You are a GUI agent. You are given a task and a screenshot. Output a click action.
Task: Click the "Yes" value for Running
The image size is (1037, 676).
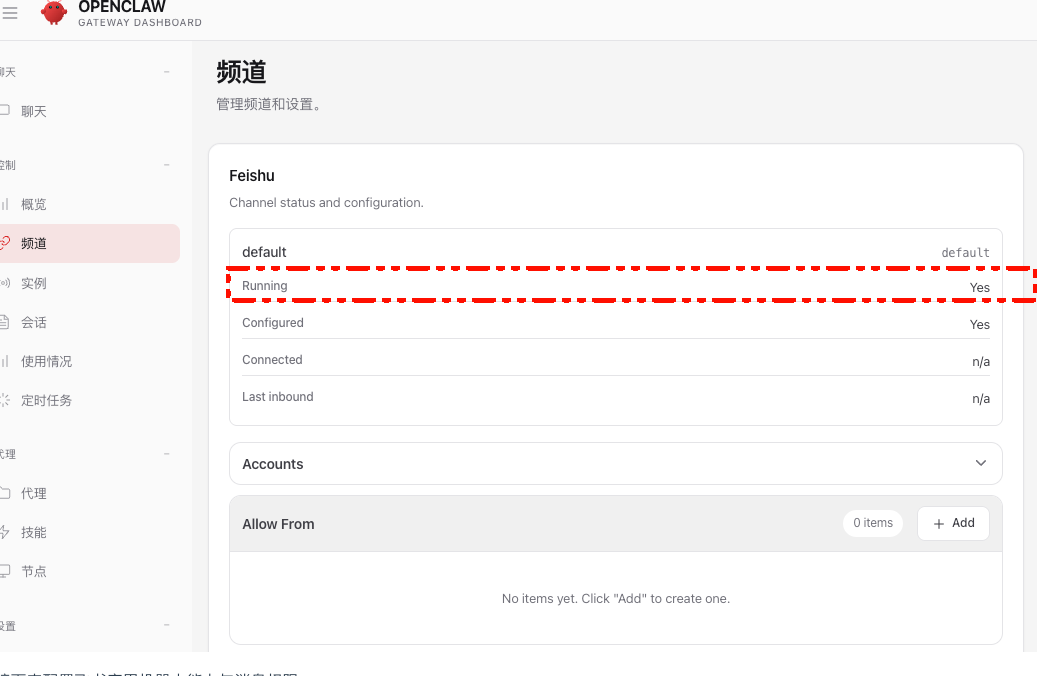[979, 288]
